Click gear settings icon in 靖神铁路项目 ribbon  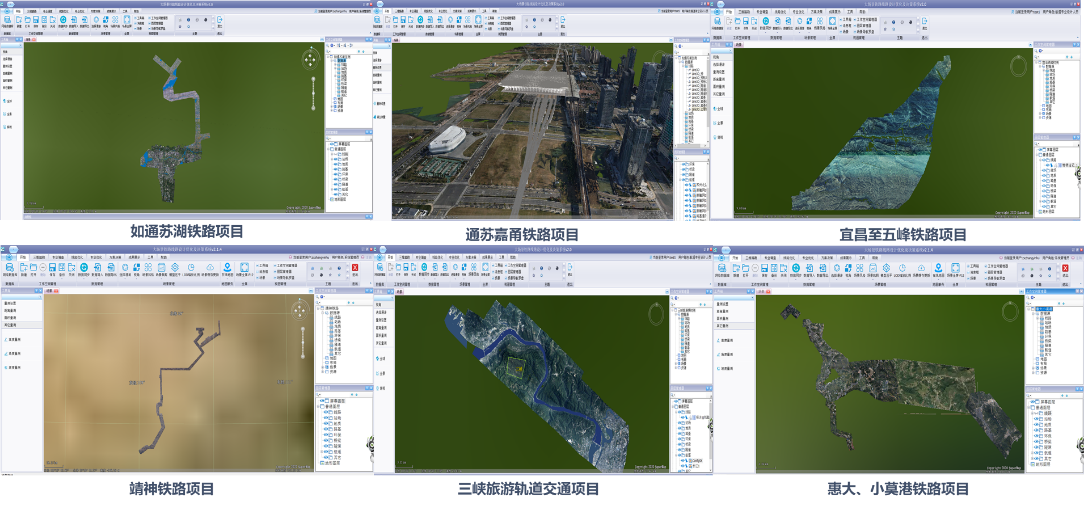coord(175,268)
